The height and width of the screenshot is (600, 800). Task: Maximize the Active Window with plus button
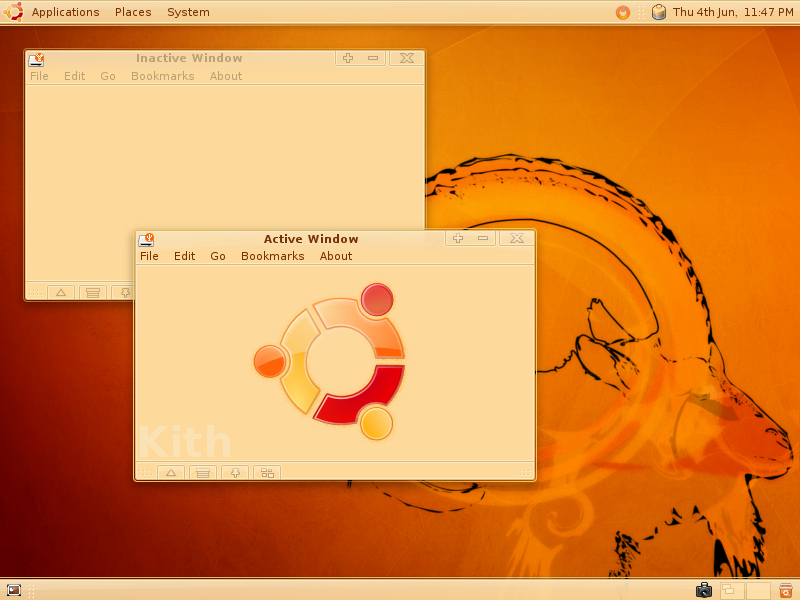point(458,238)
